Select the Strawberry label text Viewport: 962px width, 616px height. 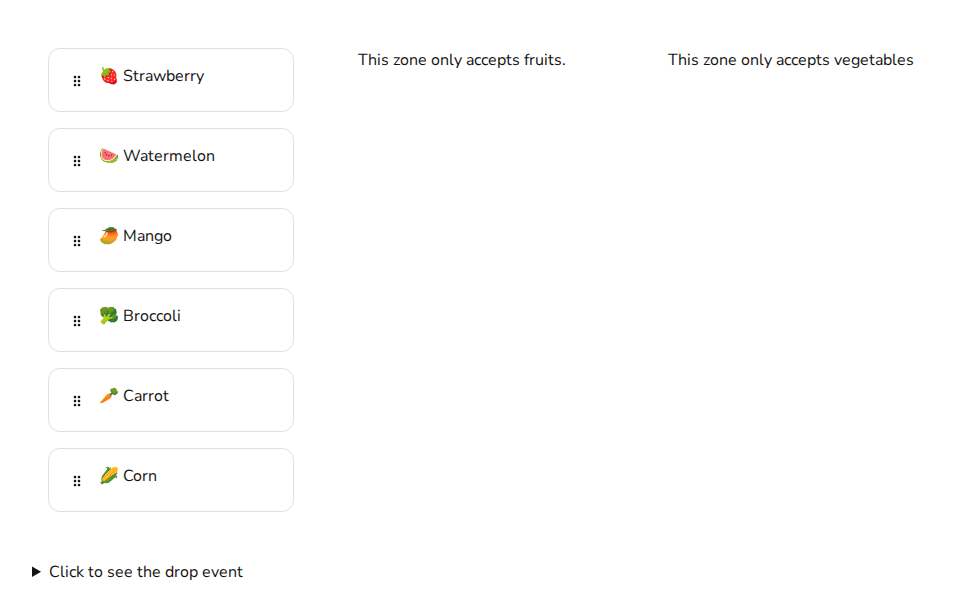(x=164, y=76)
